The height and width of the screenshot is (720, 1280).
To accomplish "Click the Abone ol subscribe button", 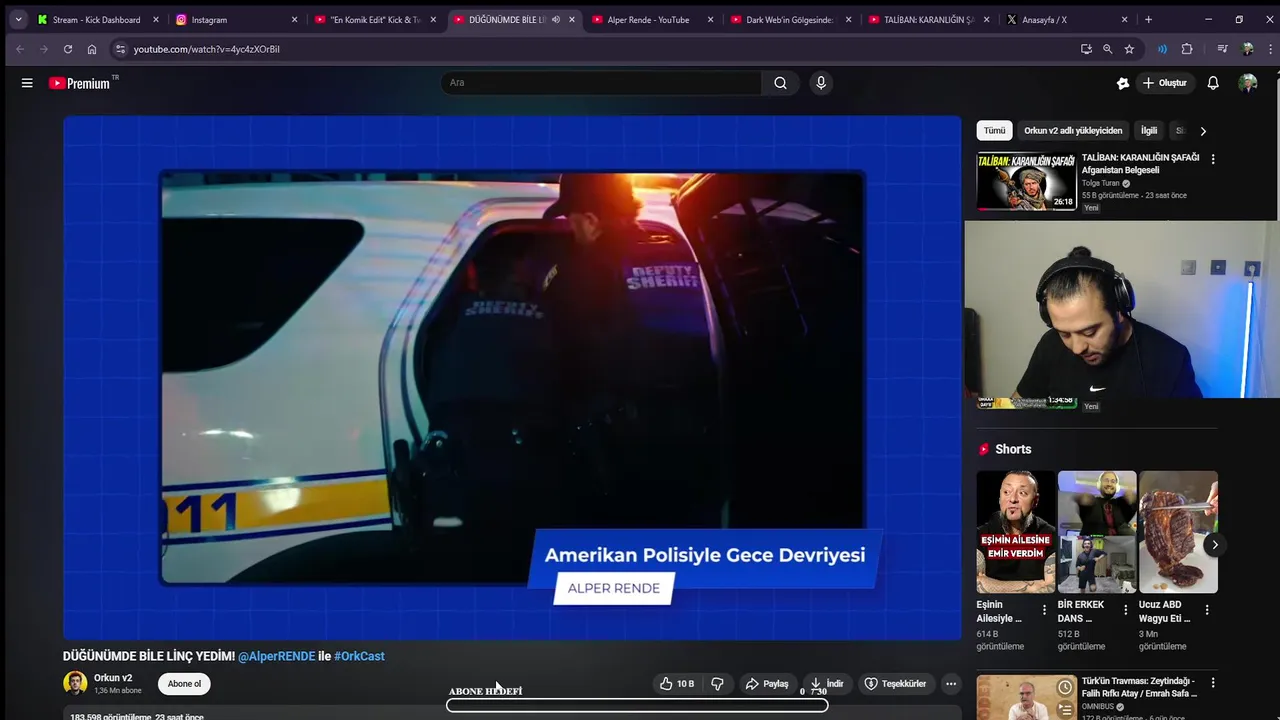I will click(184, 684).
